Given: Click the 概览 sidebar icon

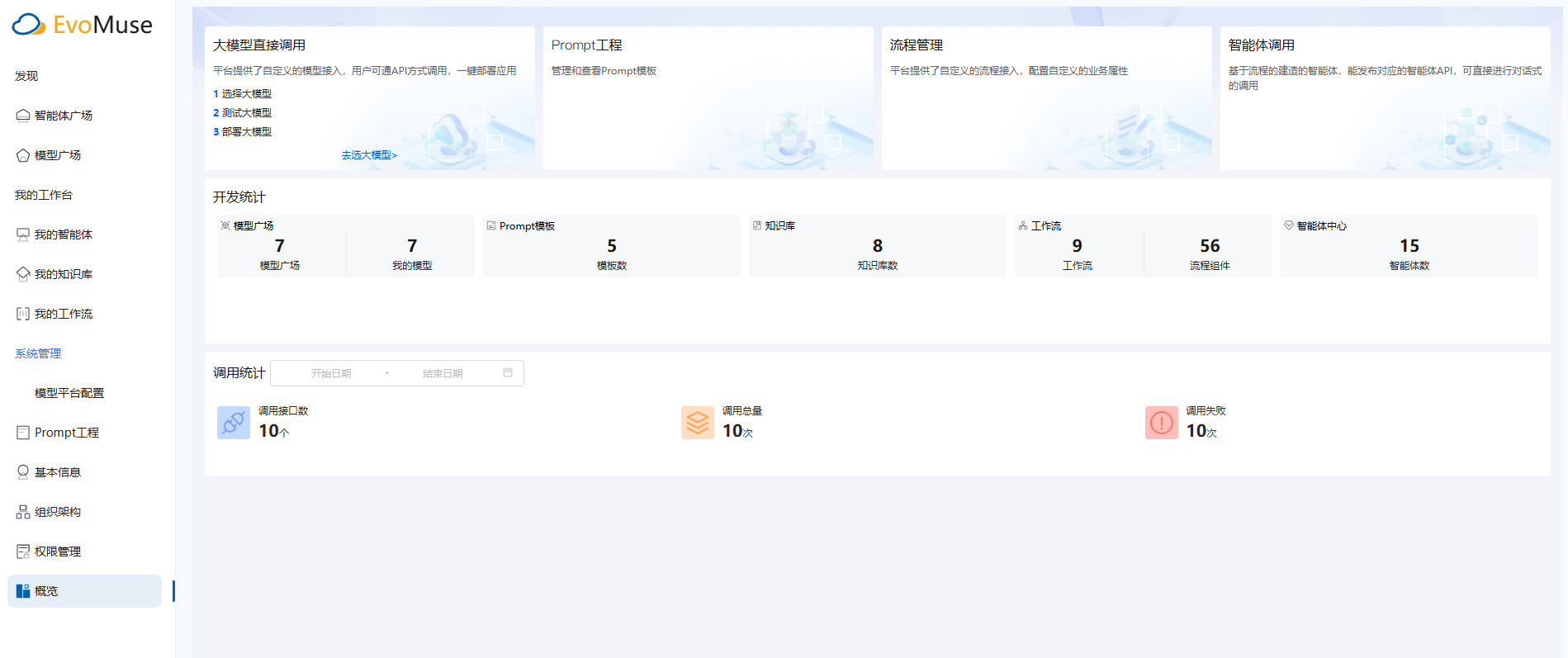Looking at the screenshot, I should tap(23, 591).
